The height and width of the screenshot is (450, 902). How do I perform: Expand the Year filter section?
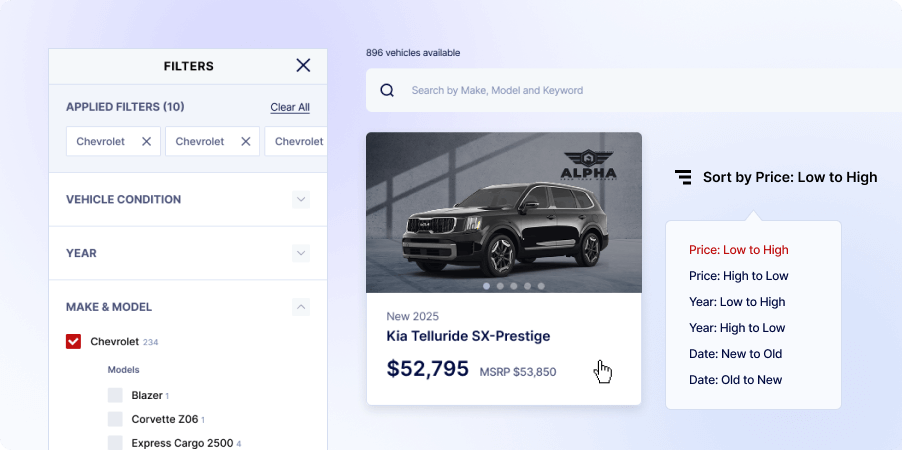click(x=301, y=253)
